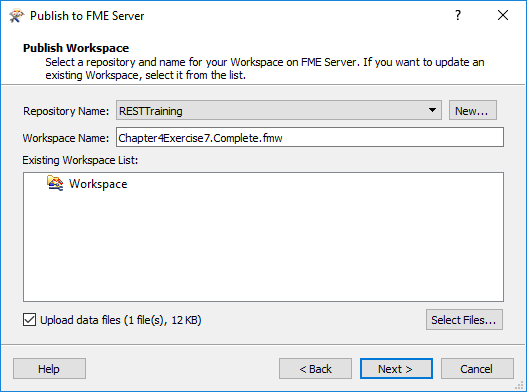Click into the Workspace Name text field

point(310,137)
